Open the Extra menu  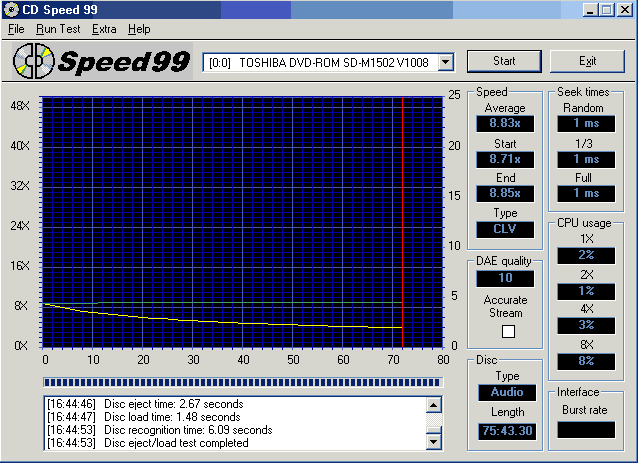(x=104, y=29)
